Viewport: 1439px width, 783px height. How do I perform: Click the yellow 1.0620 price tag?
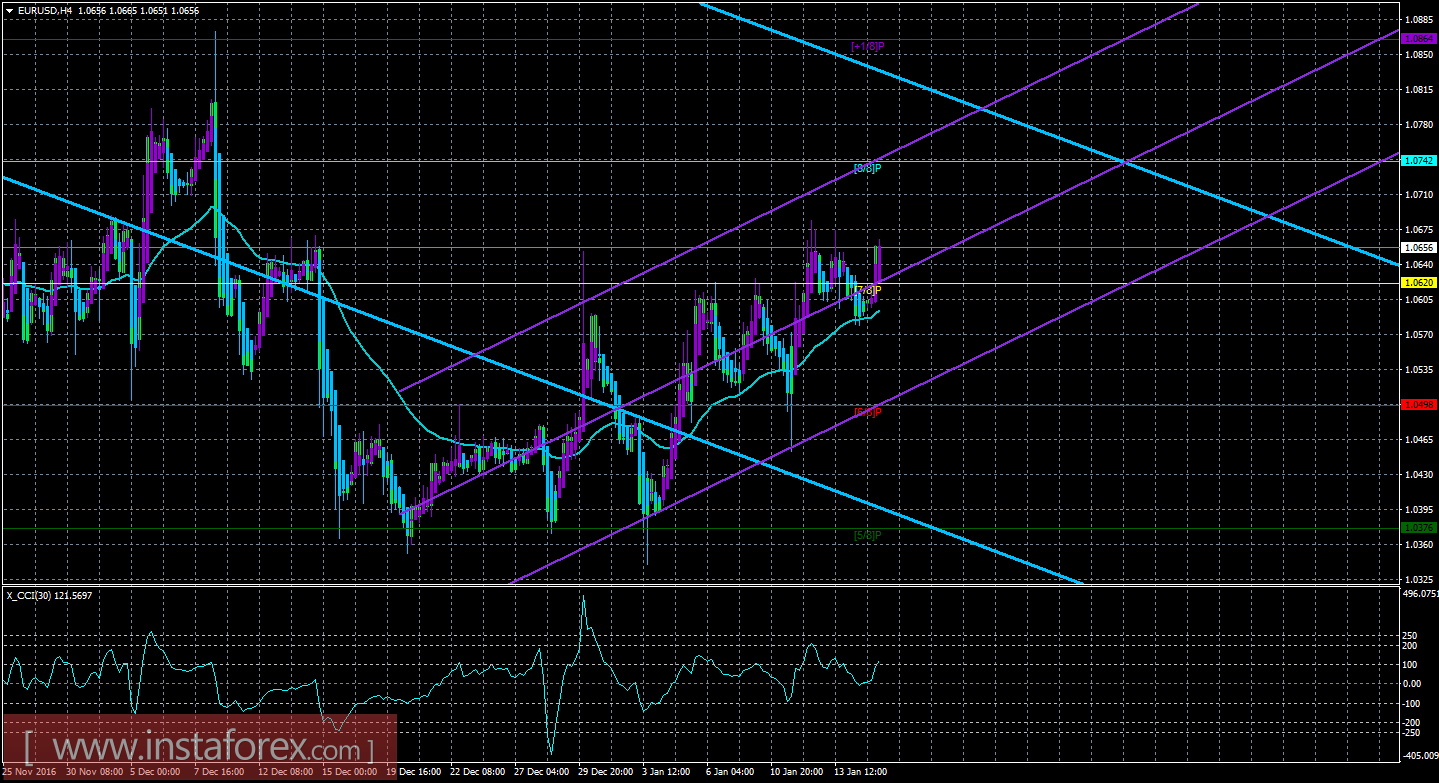(1419, 283)
